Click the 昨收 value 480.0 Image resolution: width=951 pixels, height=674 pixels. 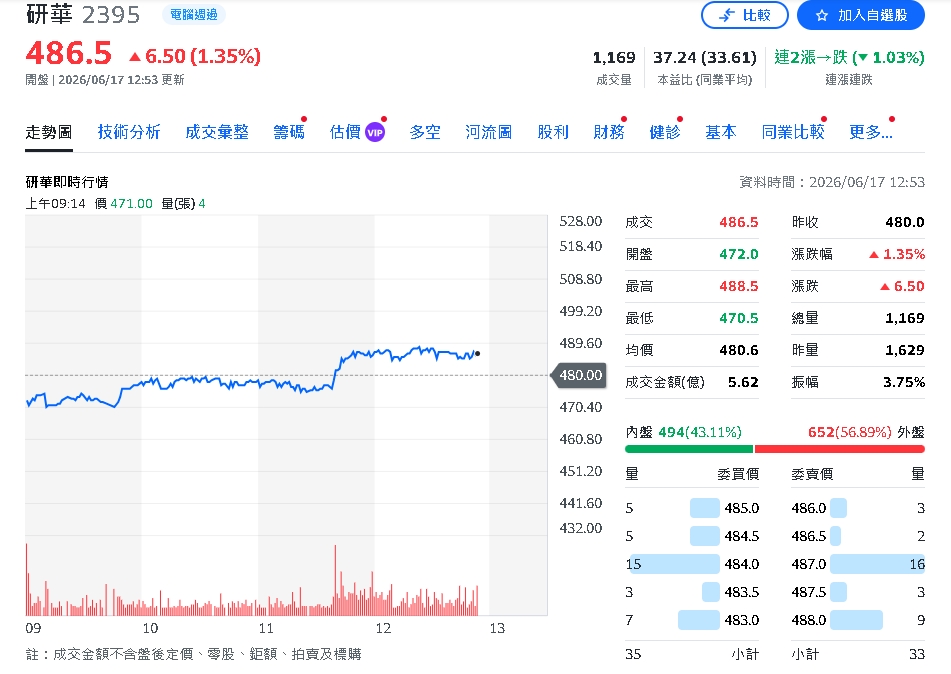tap(904, 222)
